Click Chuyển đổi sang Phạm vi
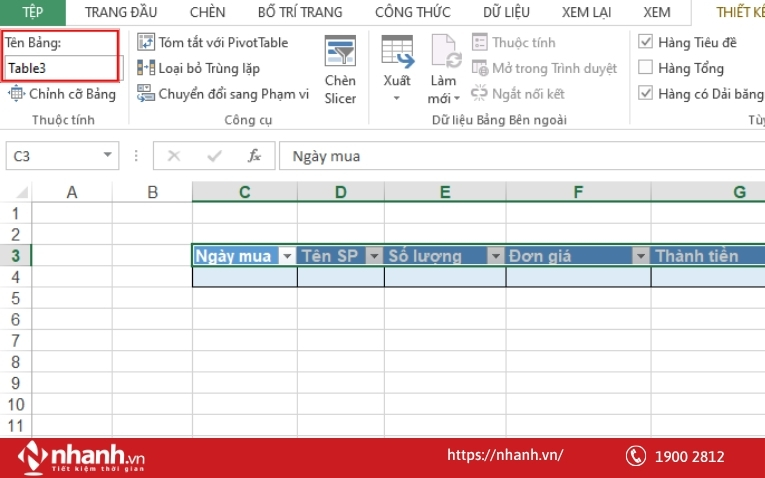 [147, 94]
